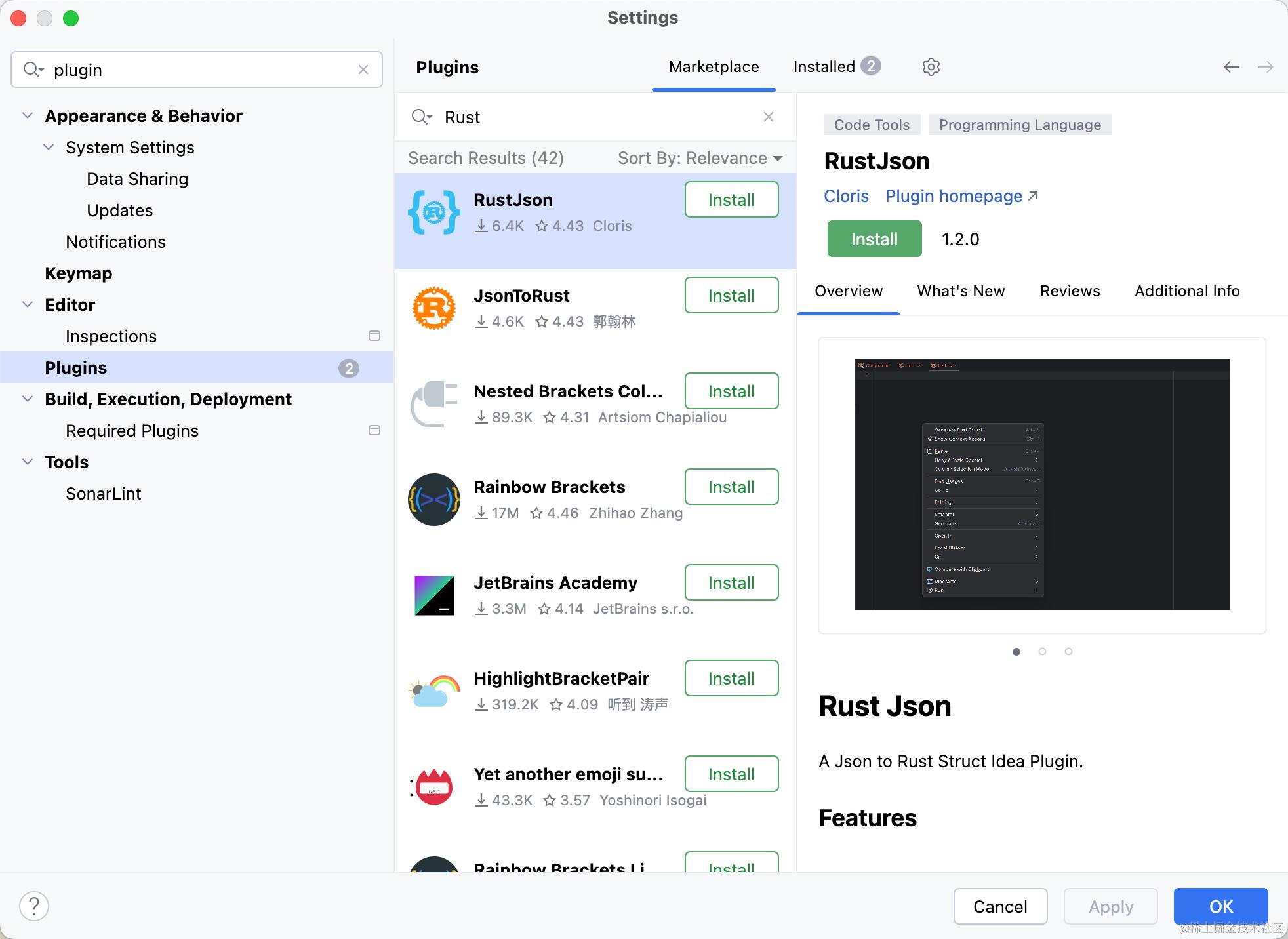Select the first screenshot carousel dot
The image size is (1288, 939).
tap(1016, 651)
